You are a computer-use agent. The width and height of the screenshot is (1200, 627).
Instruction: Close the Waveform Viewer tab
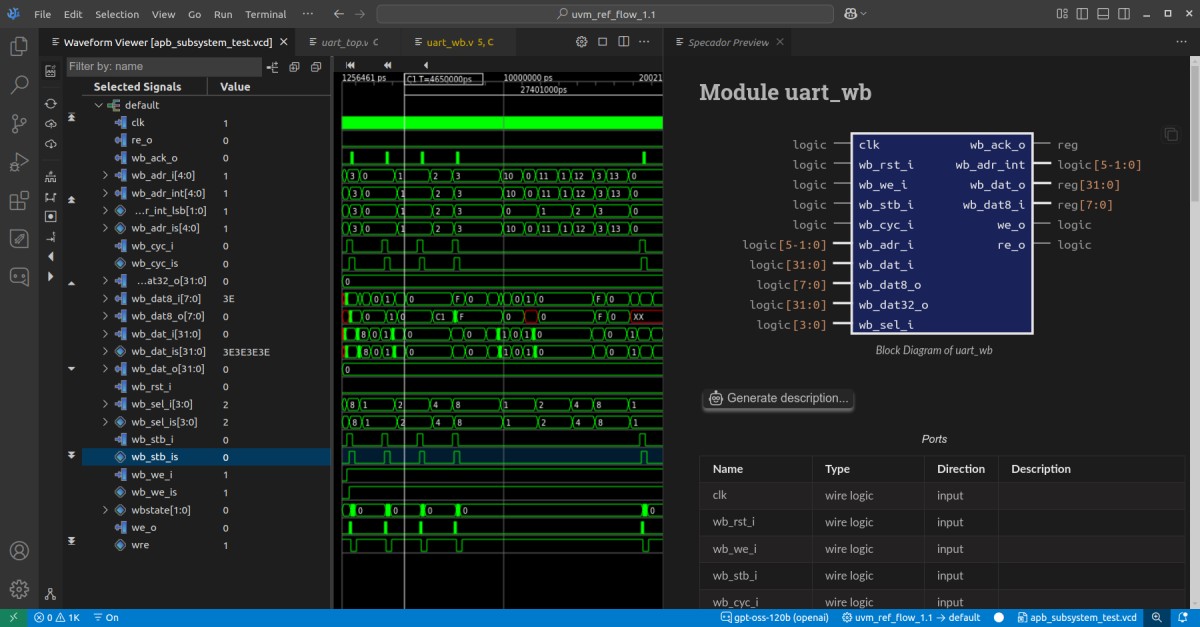pyautogui.click(x=284, y=42)
